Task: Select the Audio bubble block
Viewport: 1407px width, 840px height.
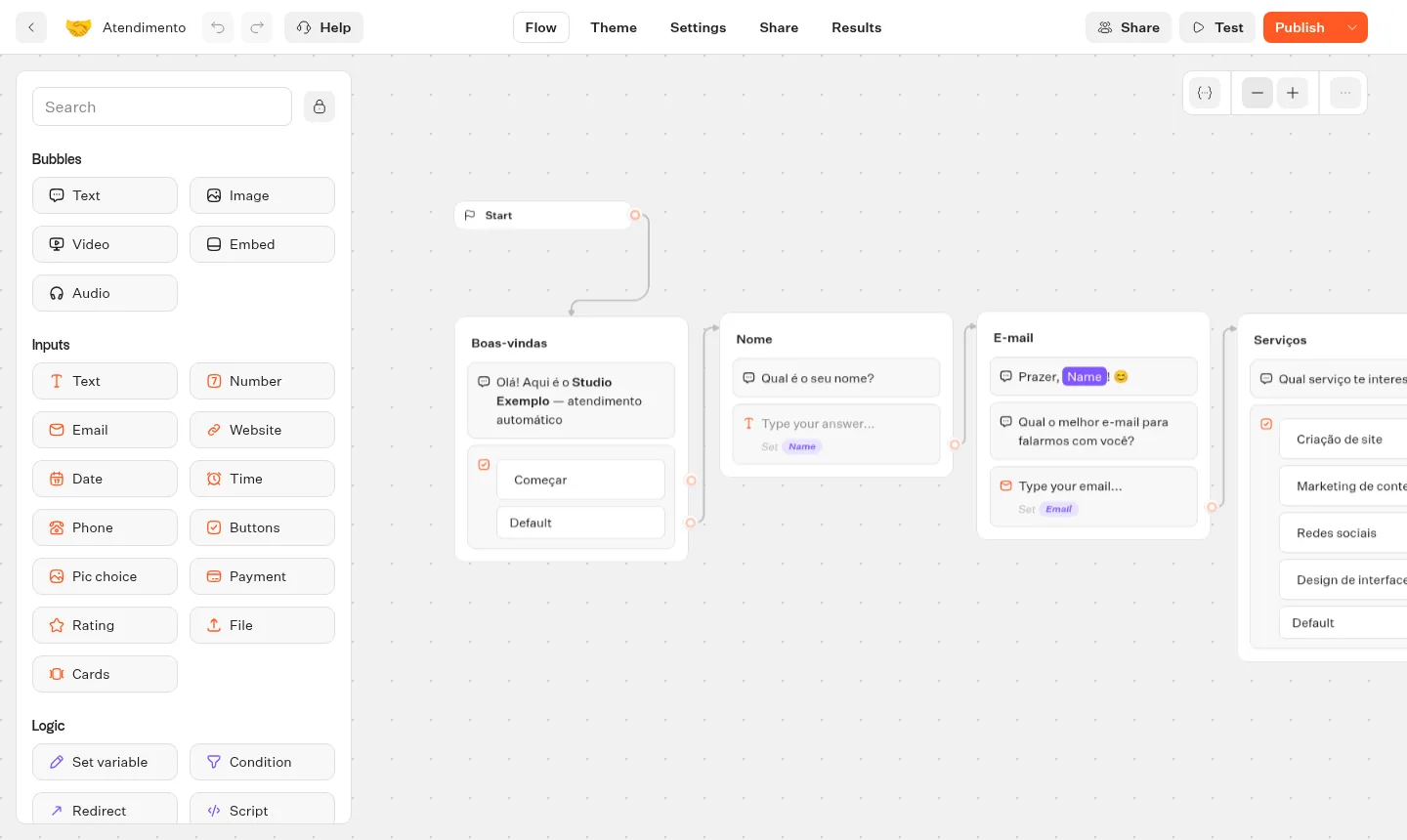Action: [x=105, y=293]
